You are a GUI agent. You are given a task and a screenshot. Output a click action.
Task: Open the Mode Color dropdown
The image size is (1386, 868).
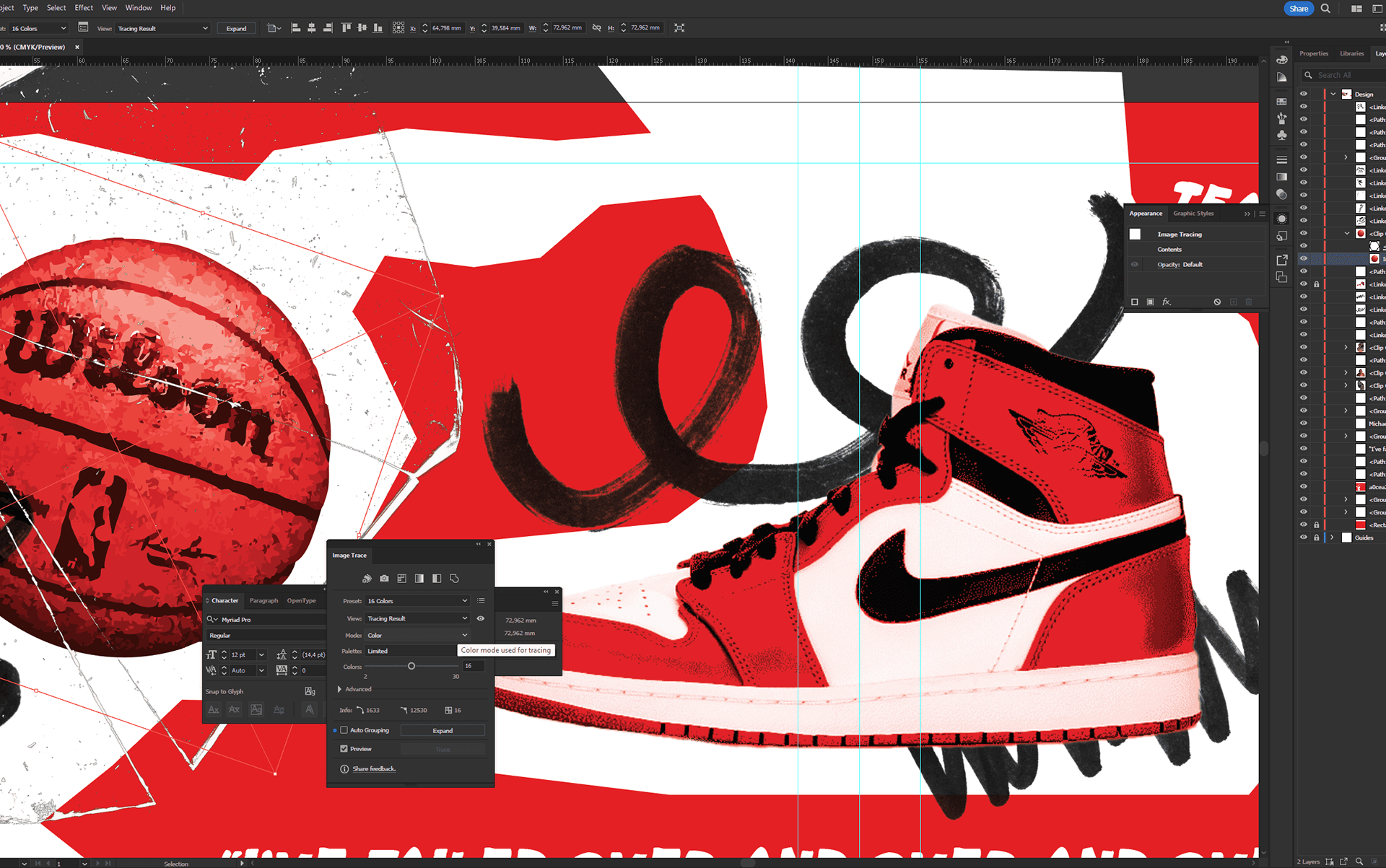tap(417, 636)
